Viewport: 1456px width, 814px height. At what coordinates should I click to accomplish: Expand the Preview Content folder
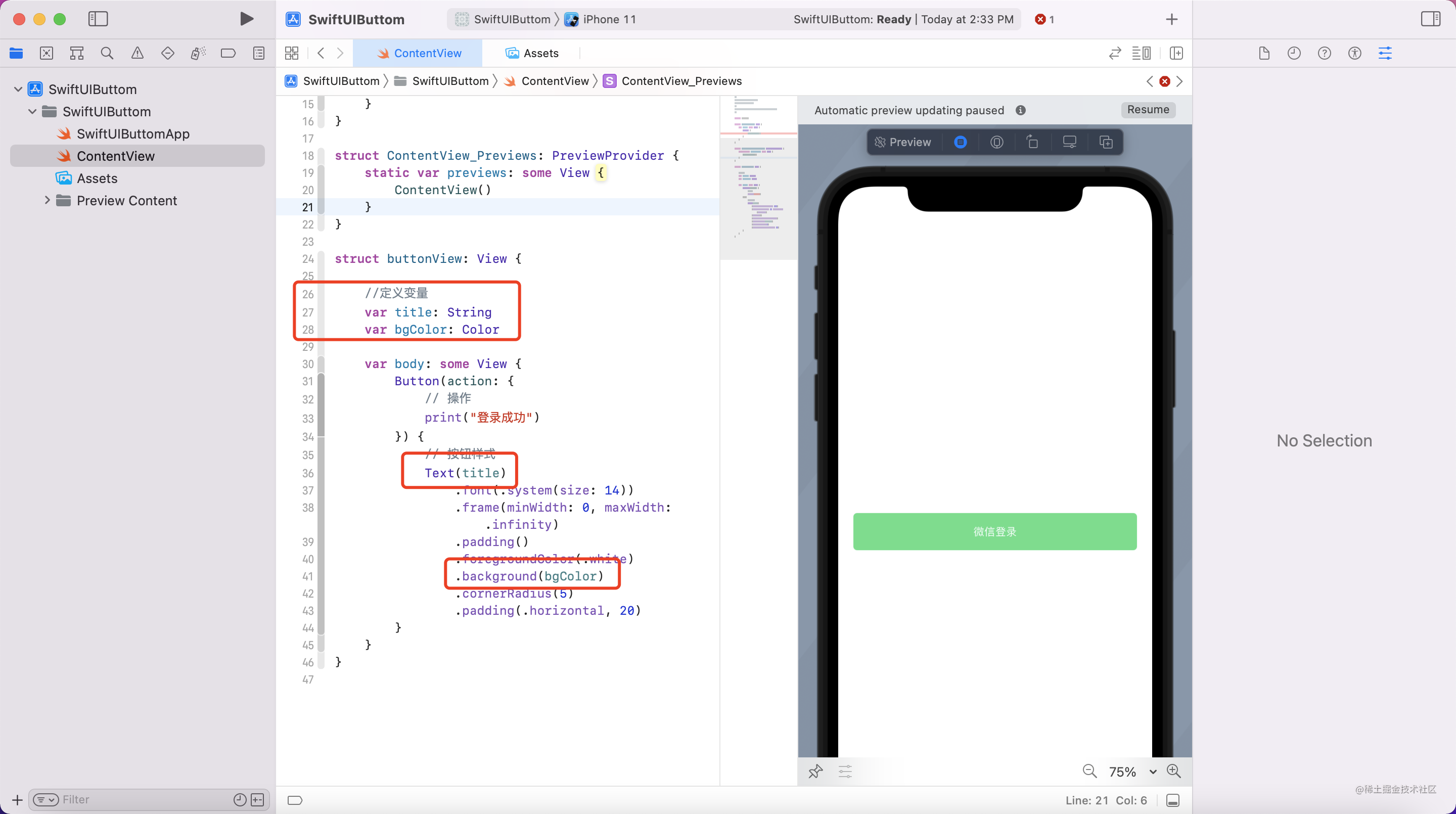[48, 200]
